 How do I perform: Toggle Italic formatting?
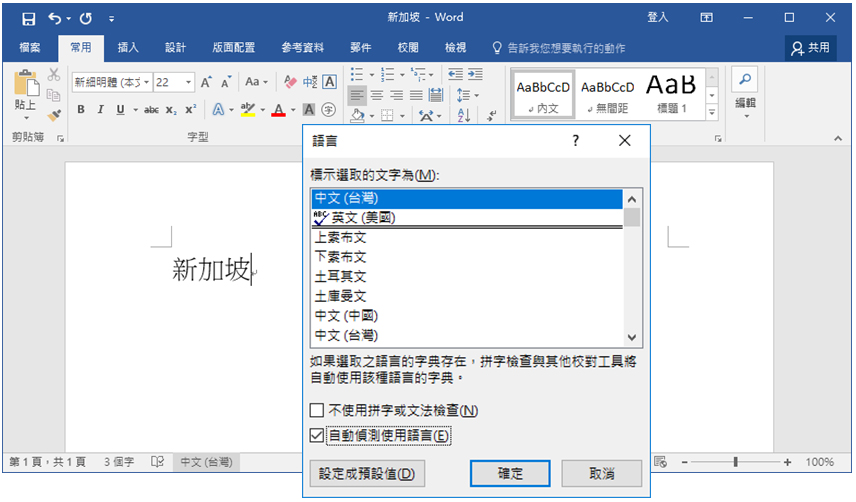pos(100,110)
